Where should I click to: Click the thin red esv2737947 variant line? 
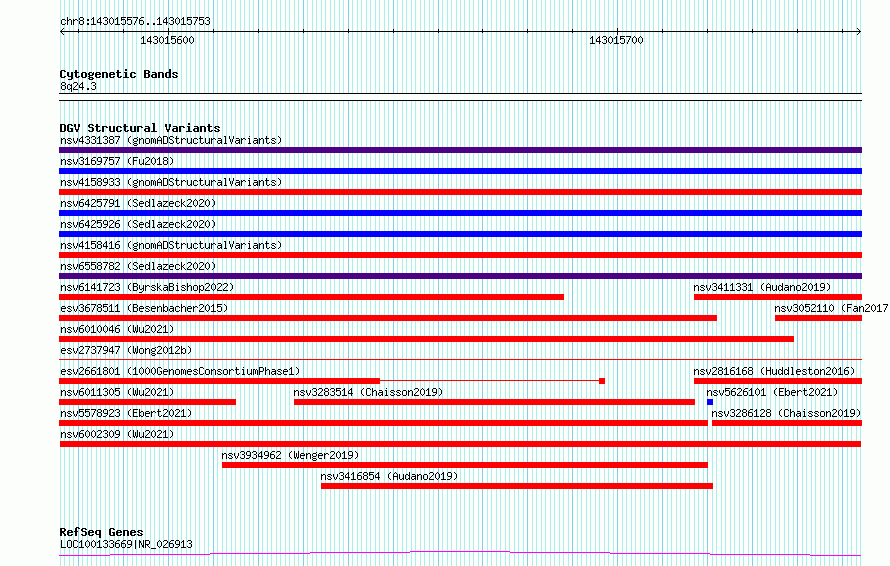pos(460,359)
